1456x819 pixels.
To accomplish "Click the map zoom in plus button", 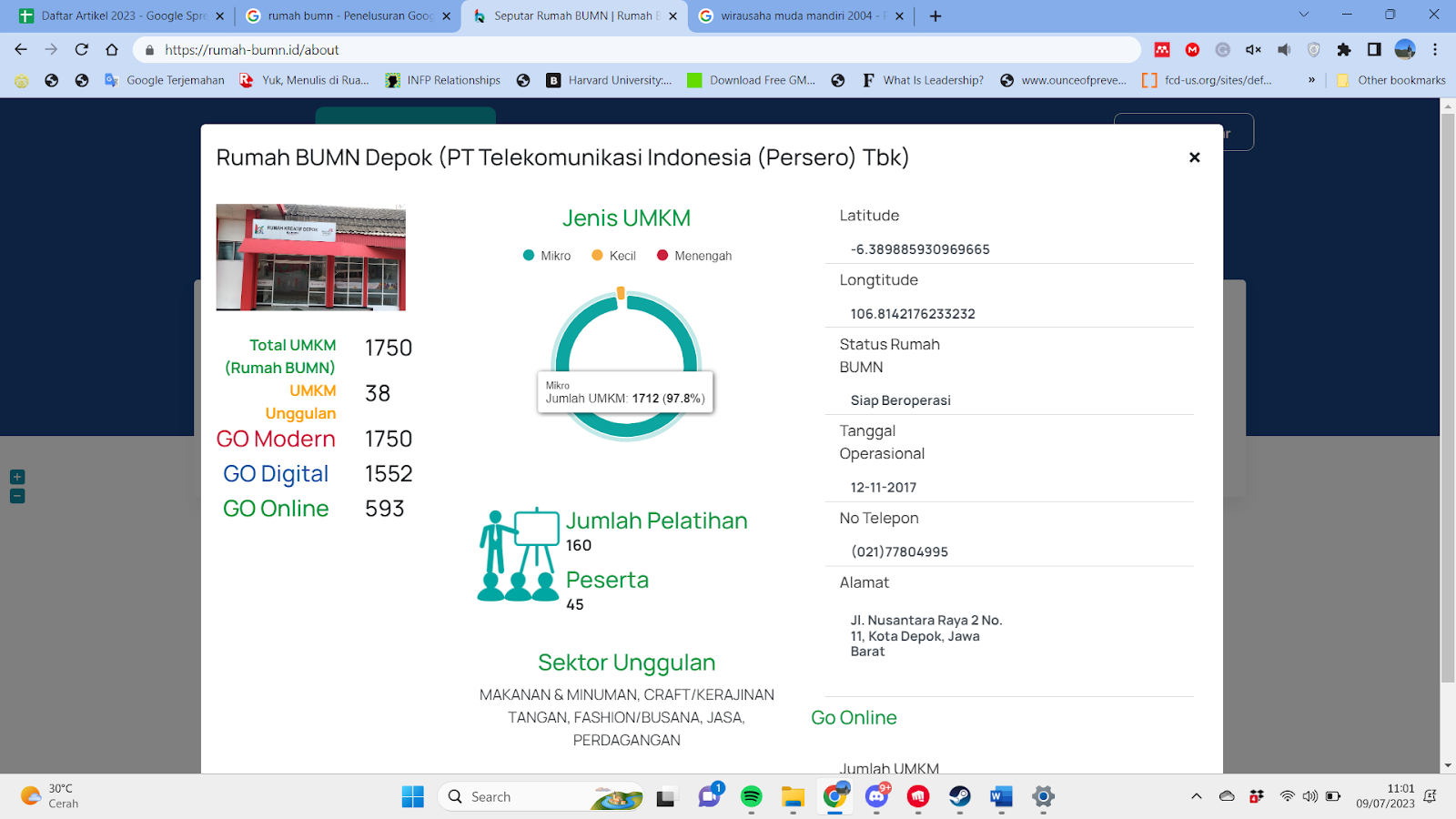I will point(17,477).
